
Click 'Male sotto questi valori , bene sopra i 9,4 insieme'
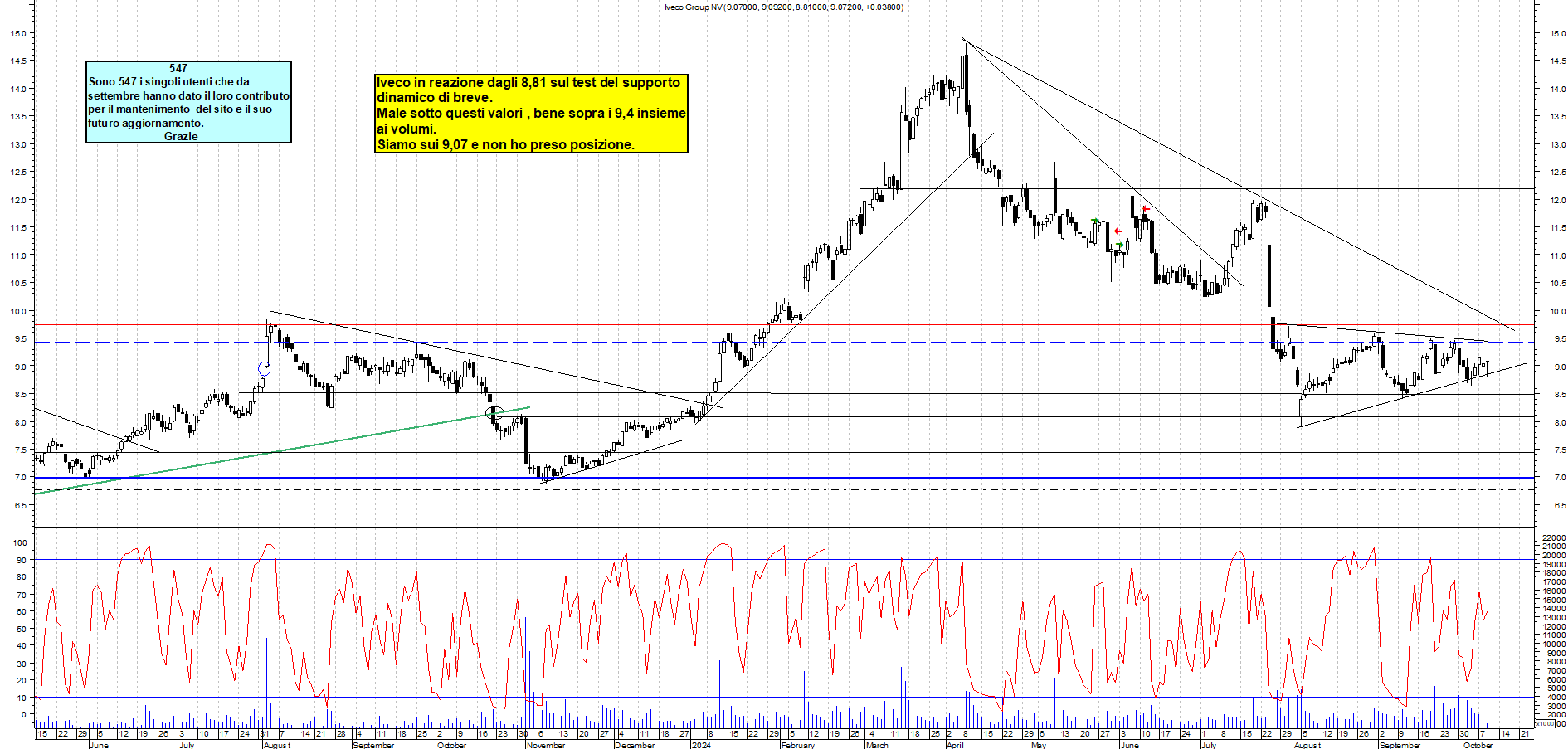click(531, 113)
